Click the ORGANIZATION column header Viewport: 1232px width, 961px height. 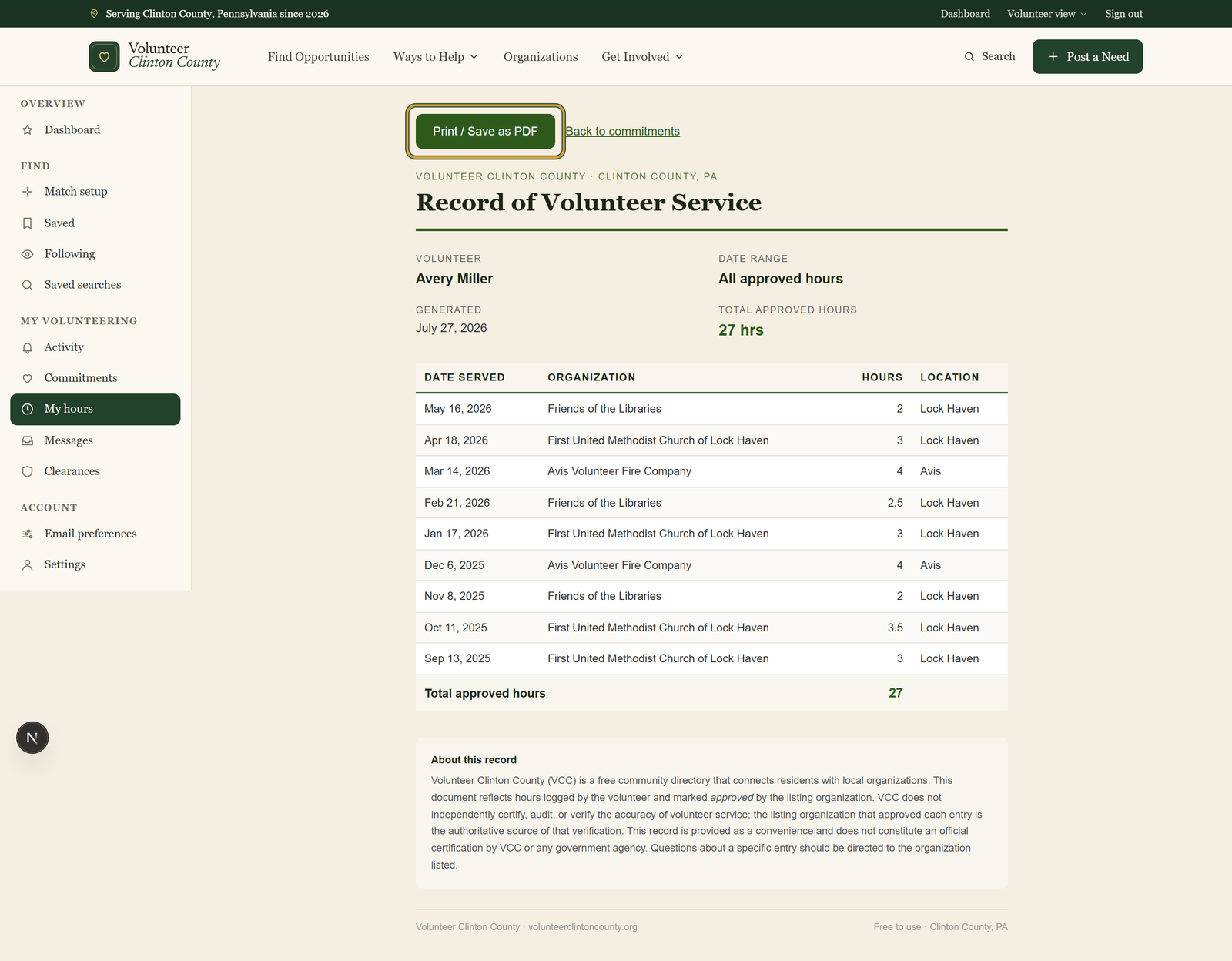click(x=591, y=377)
